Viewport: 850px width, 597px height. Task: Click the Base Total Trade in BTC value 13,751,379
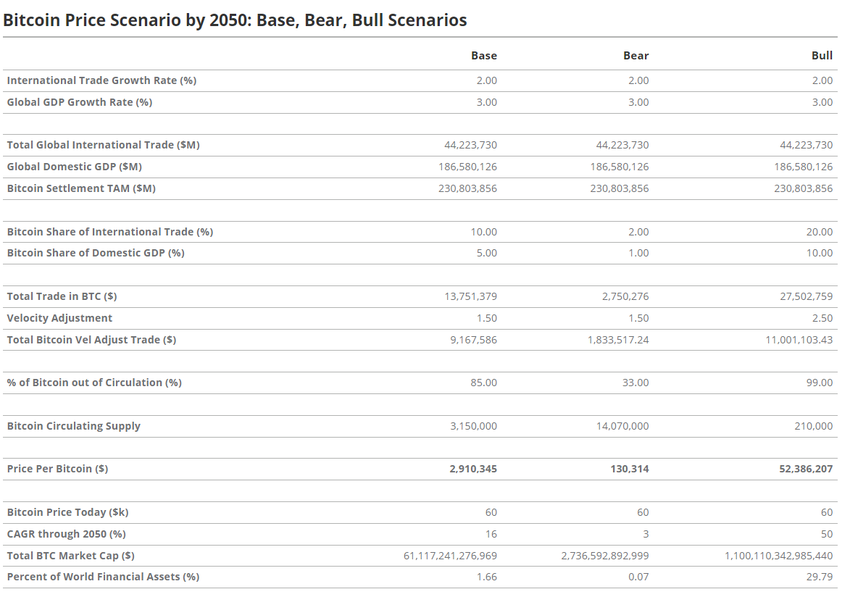click(471, 297)
